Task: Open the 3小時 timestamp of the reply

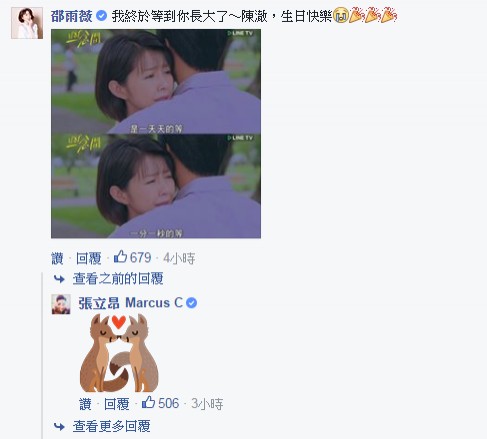Action: coord(207,404)
